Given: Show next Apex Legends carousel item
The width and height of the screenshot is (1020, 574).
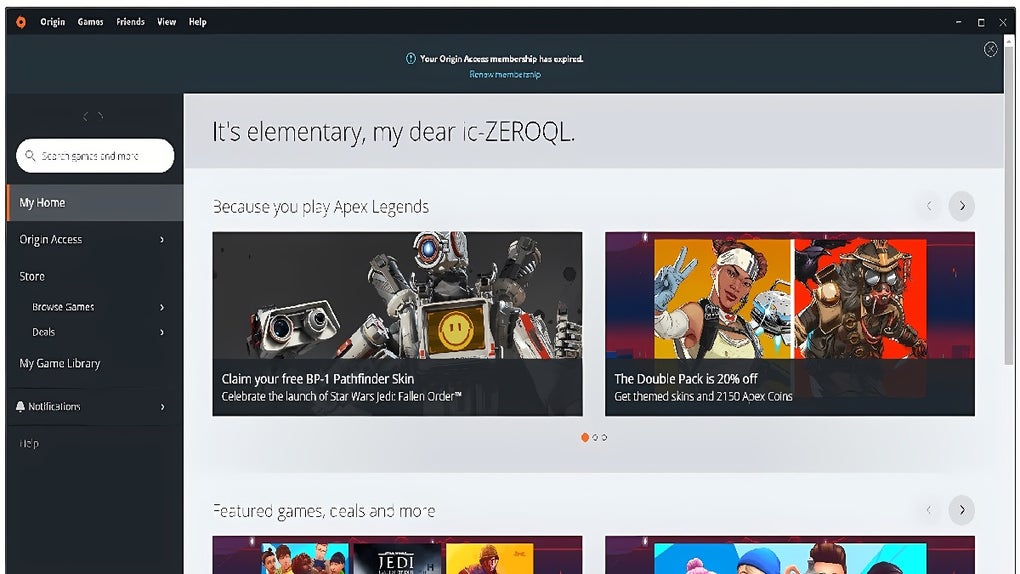Looking at the screenshot, I should 961,206.
